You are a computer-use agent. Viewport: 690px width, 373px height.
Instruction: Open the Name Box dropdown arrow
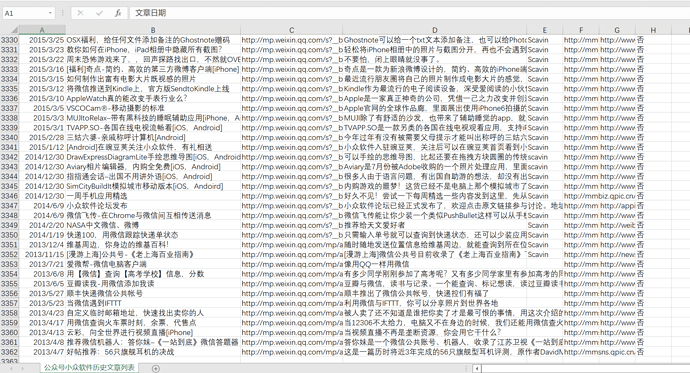[x=50, y=13]
